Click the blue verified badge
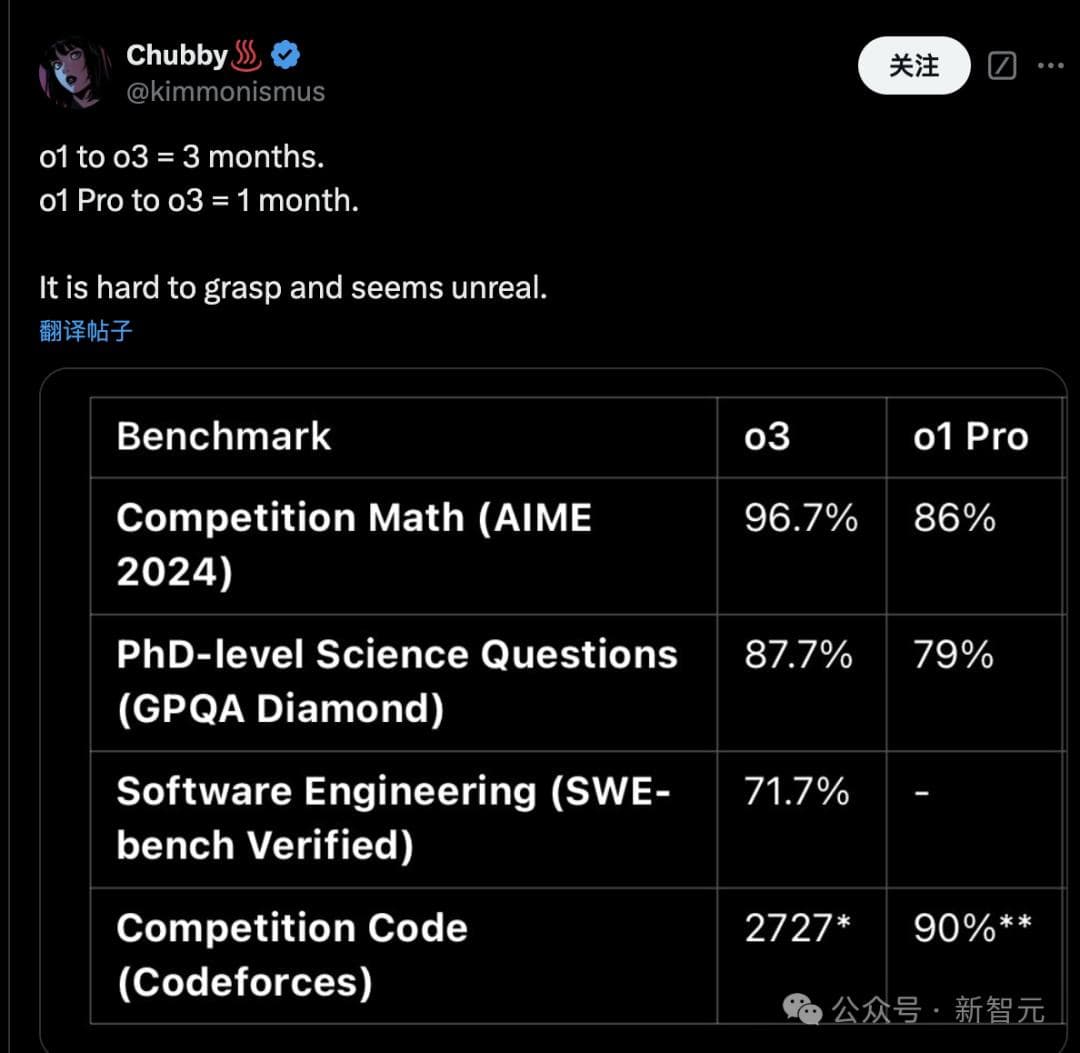The image size is (1080, 1053). [285, 56]
